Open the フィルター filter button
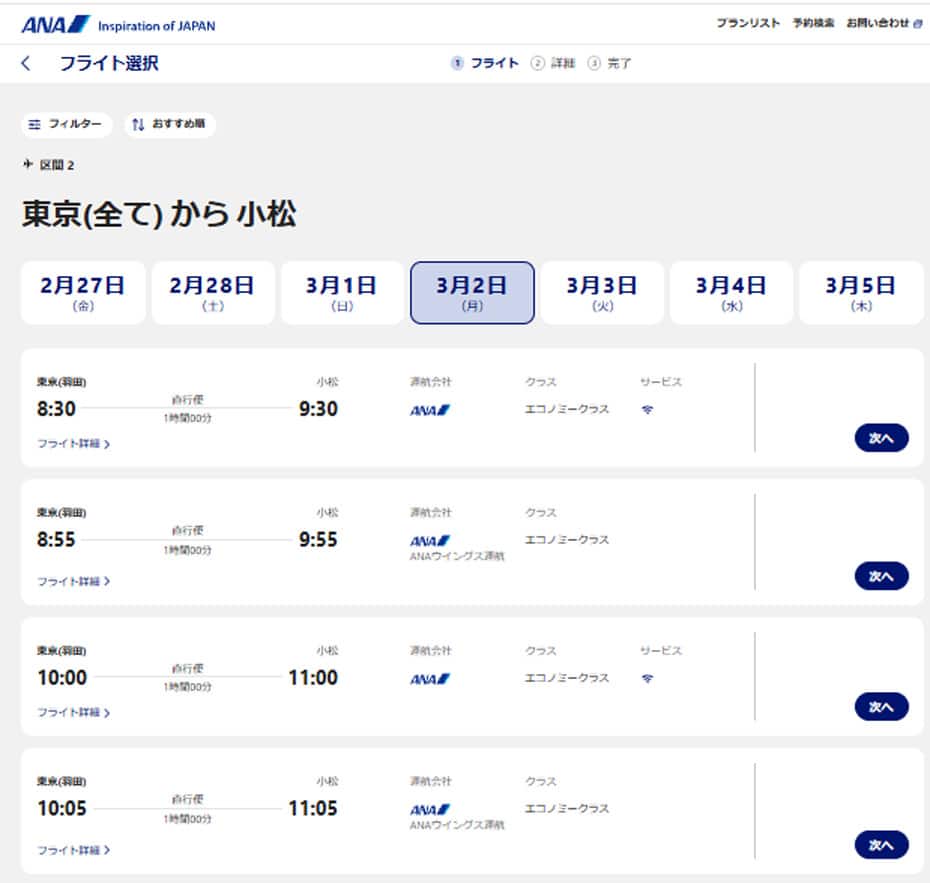The width and height of the screenshot is (930, 883). [x=66, y=125]
